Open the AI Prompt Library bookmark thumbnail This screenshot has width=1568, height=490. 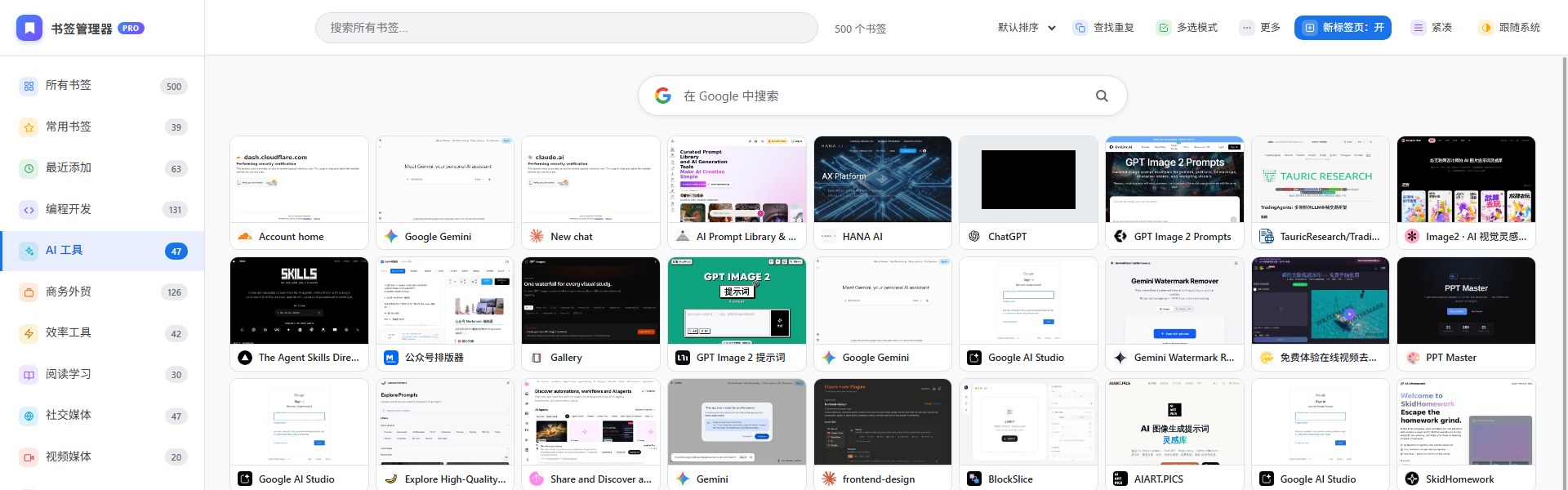(737, 180)
